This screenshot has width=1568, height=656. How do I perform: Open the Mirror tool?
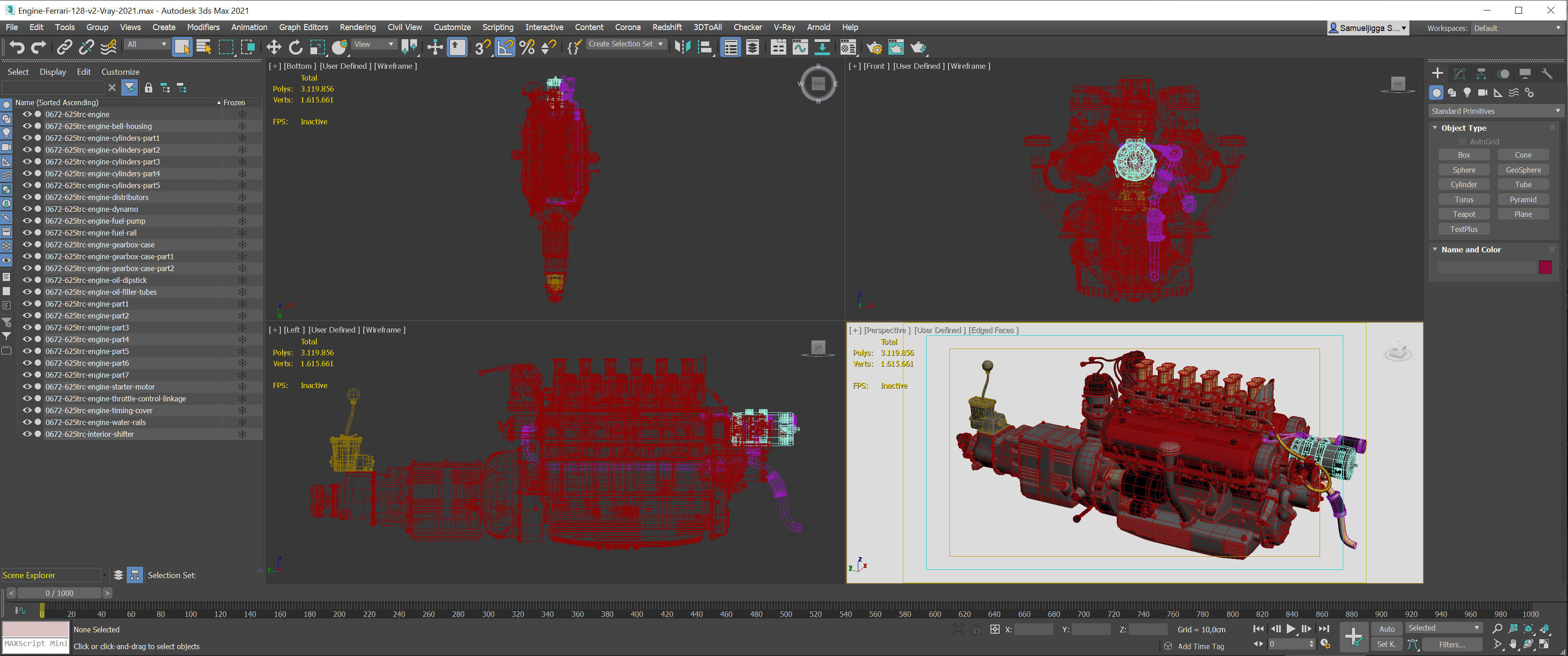[682, 47]
